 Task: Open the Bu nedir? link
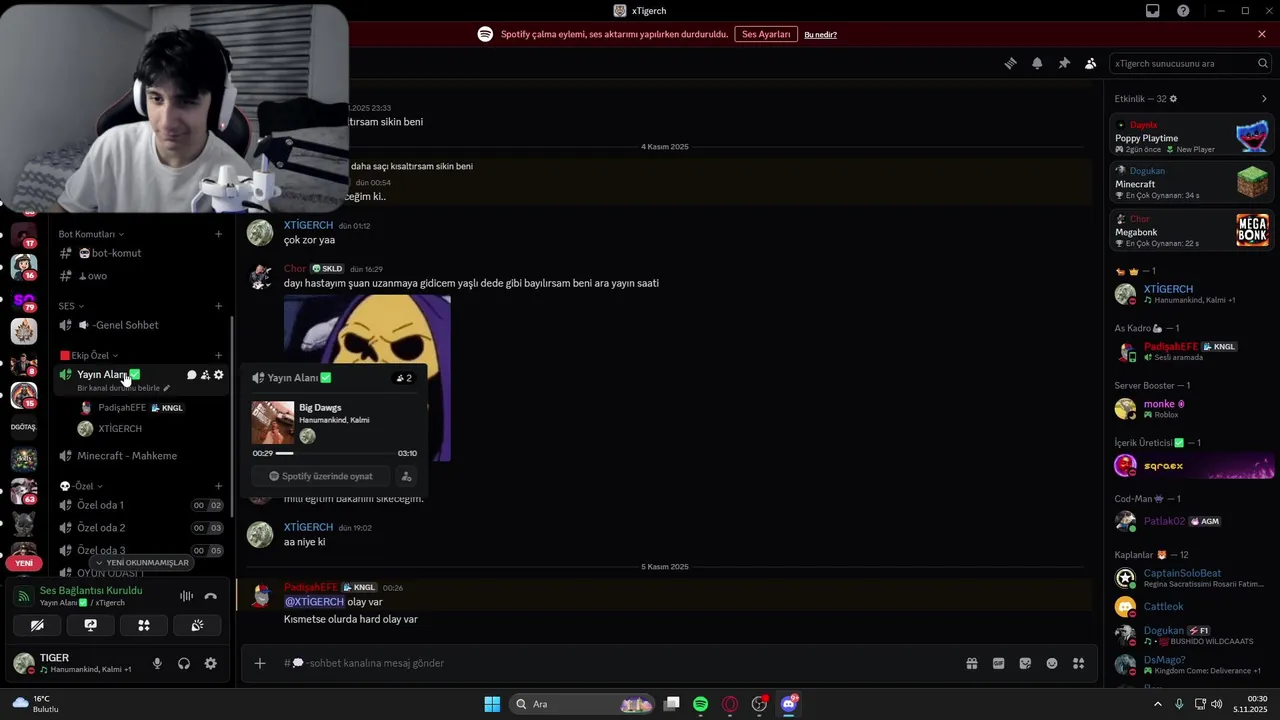[820, 35]
